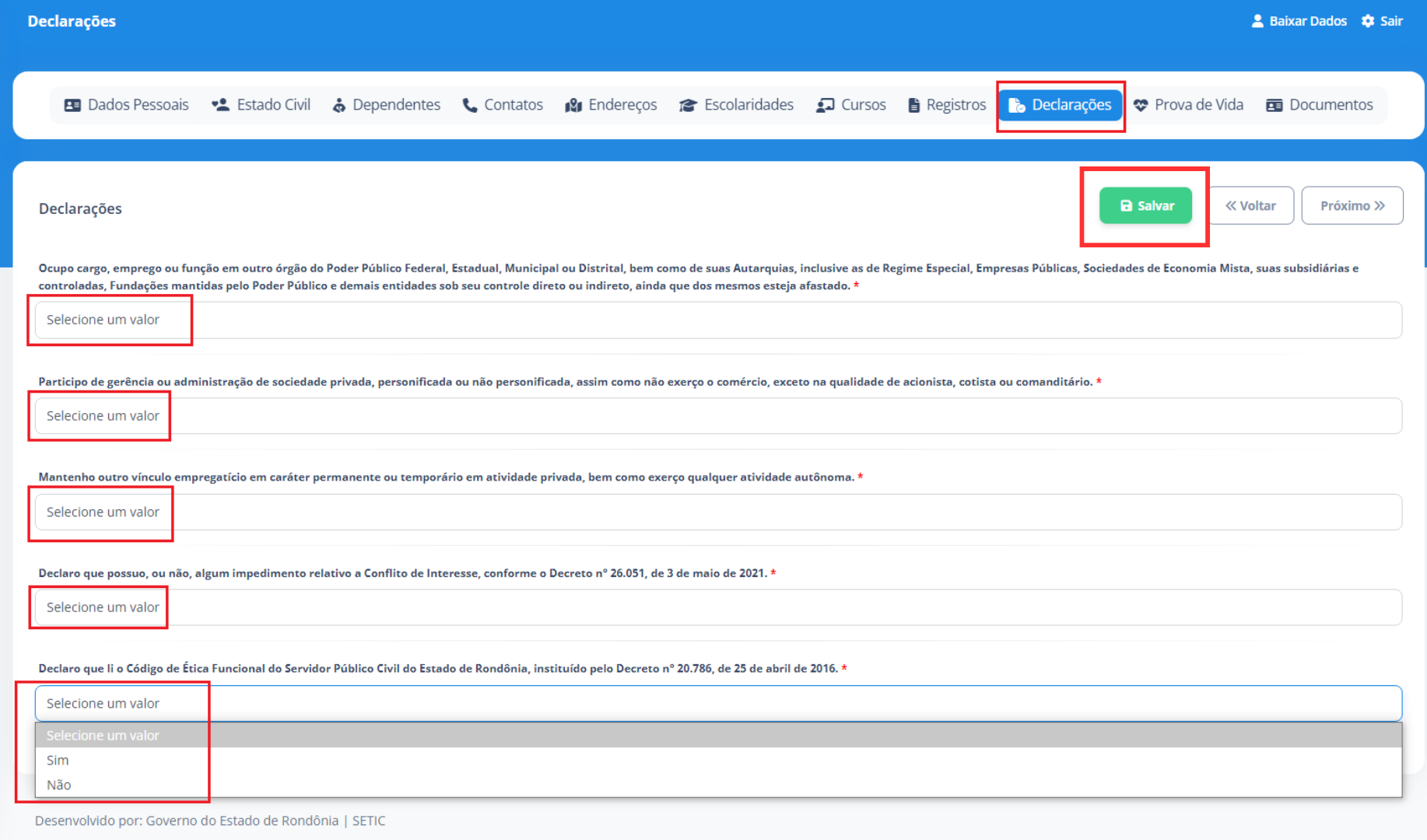
Task: Choose 'Sim' in the open dropdown list
Action: pos(58,760)
